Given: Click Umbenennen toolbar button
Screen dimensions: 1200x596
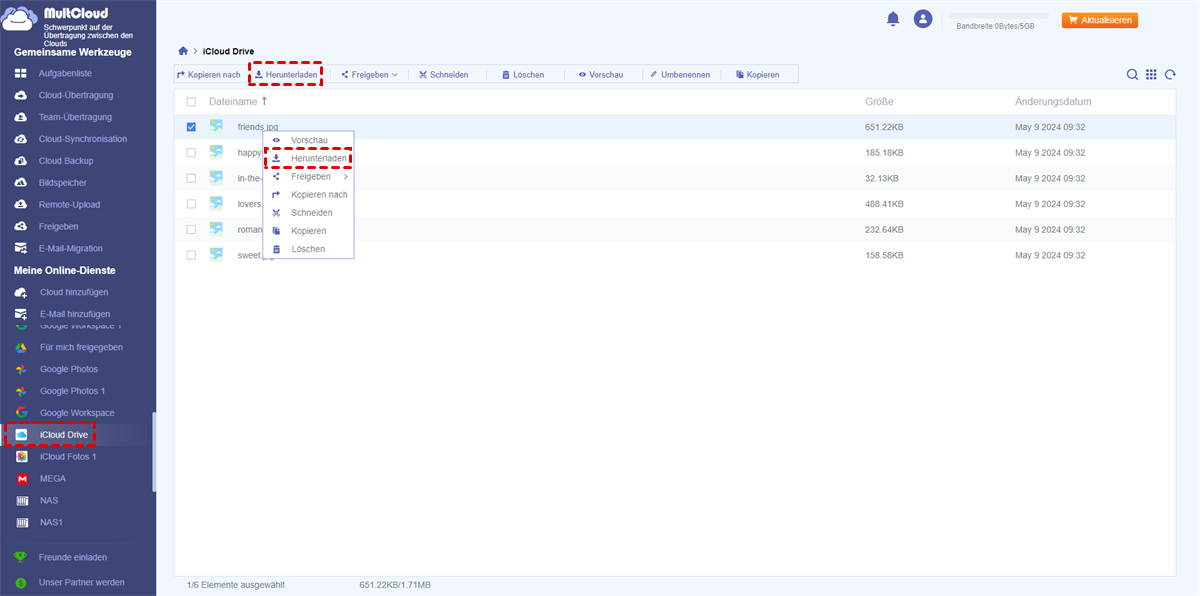Looking at the screenshot, I should (679, 75).
